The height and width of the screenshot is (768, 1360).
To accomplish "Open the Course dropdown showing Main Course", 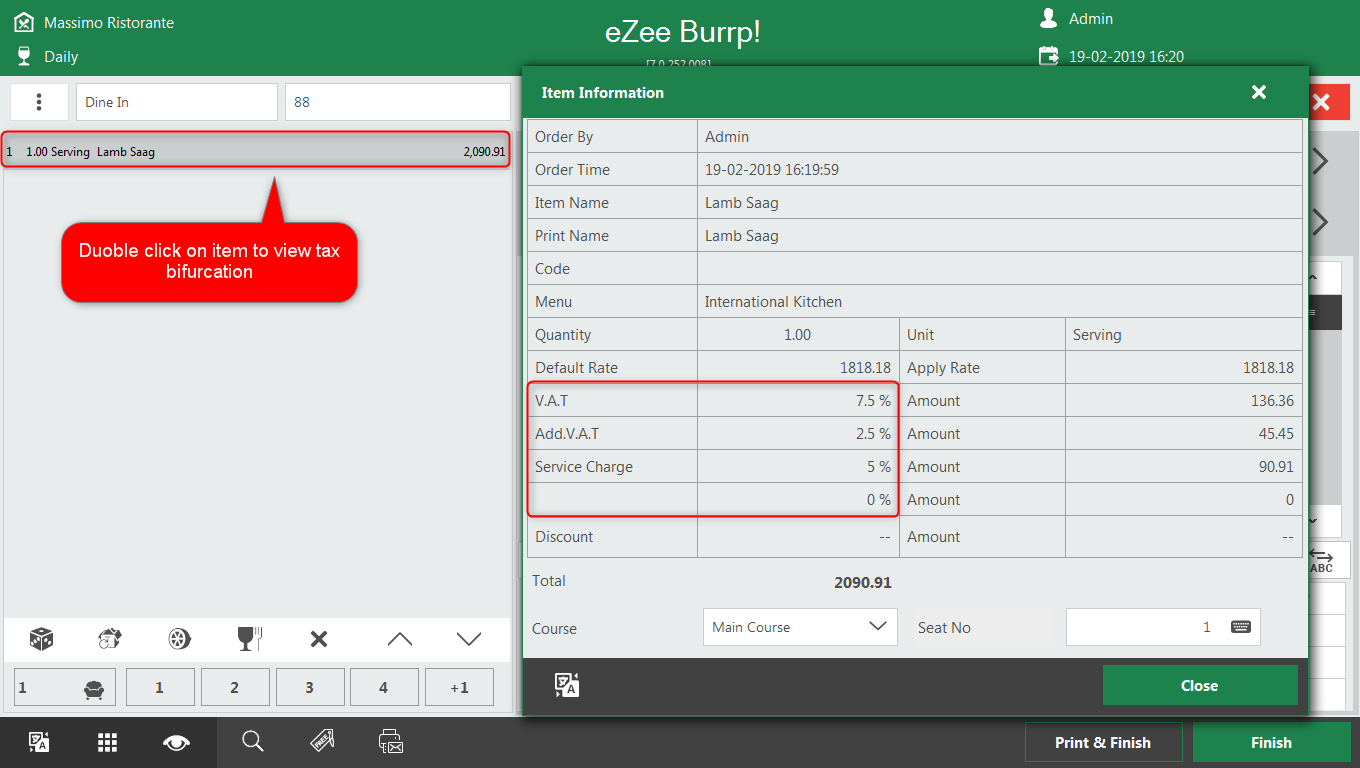I will coord(800,627).
